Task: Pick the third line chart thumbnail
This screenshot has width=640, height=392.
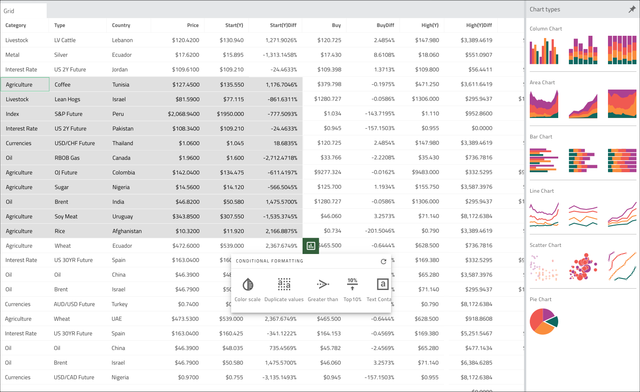Action: click(x=622, y=214)
